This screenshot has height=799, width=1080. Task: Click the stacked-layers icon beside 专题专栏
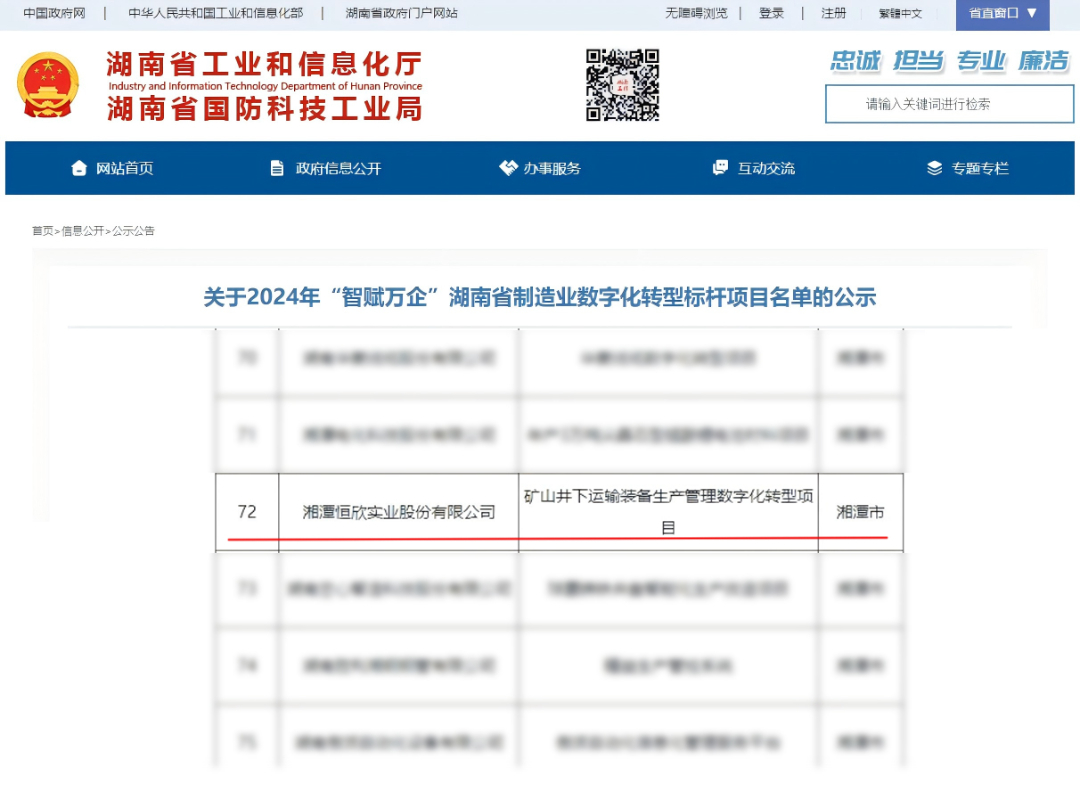935,168
